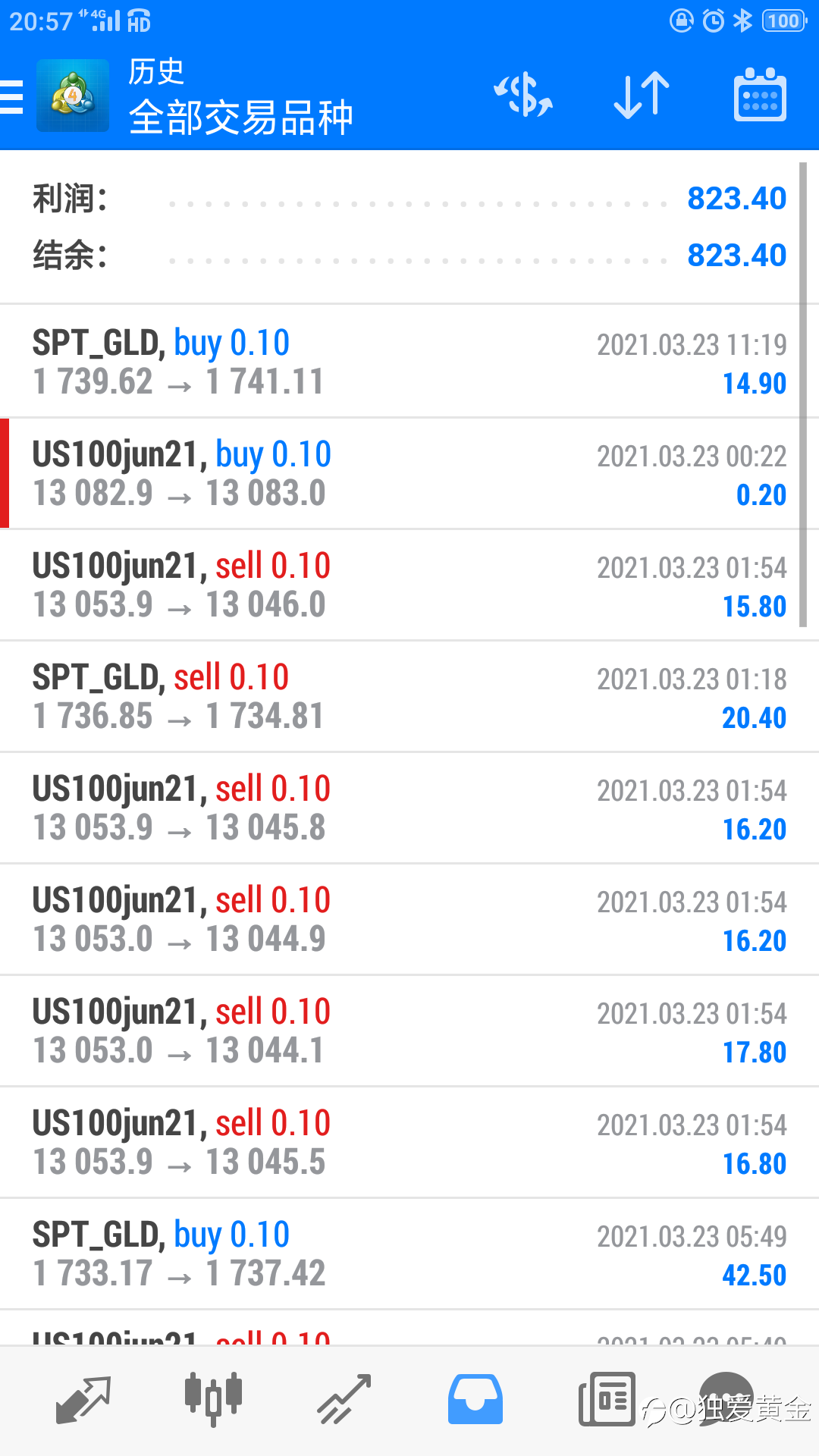The image size is (819, 1456).
Task: Click the vertical scrollbar on the right
Action: (803, 394)
